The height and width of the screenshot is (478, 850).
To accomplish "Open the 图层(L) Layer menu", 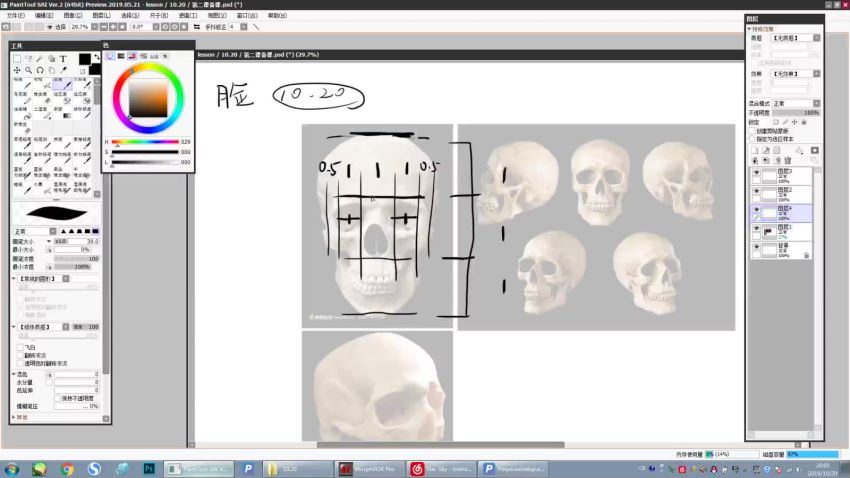I will coord(101,16).
